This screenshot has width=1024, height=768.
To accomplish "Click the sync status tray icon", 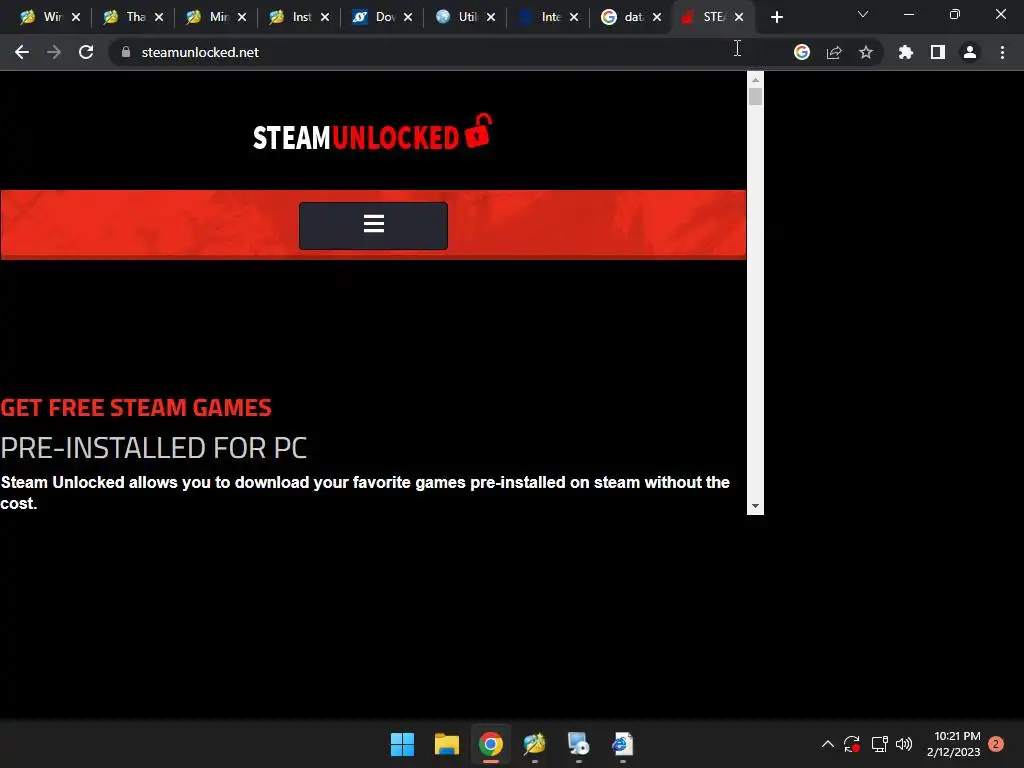I will point(852,744).
